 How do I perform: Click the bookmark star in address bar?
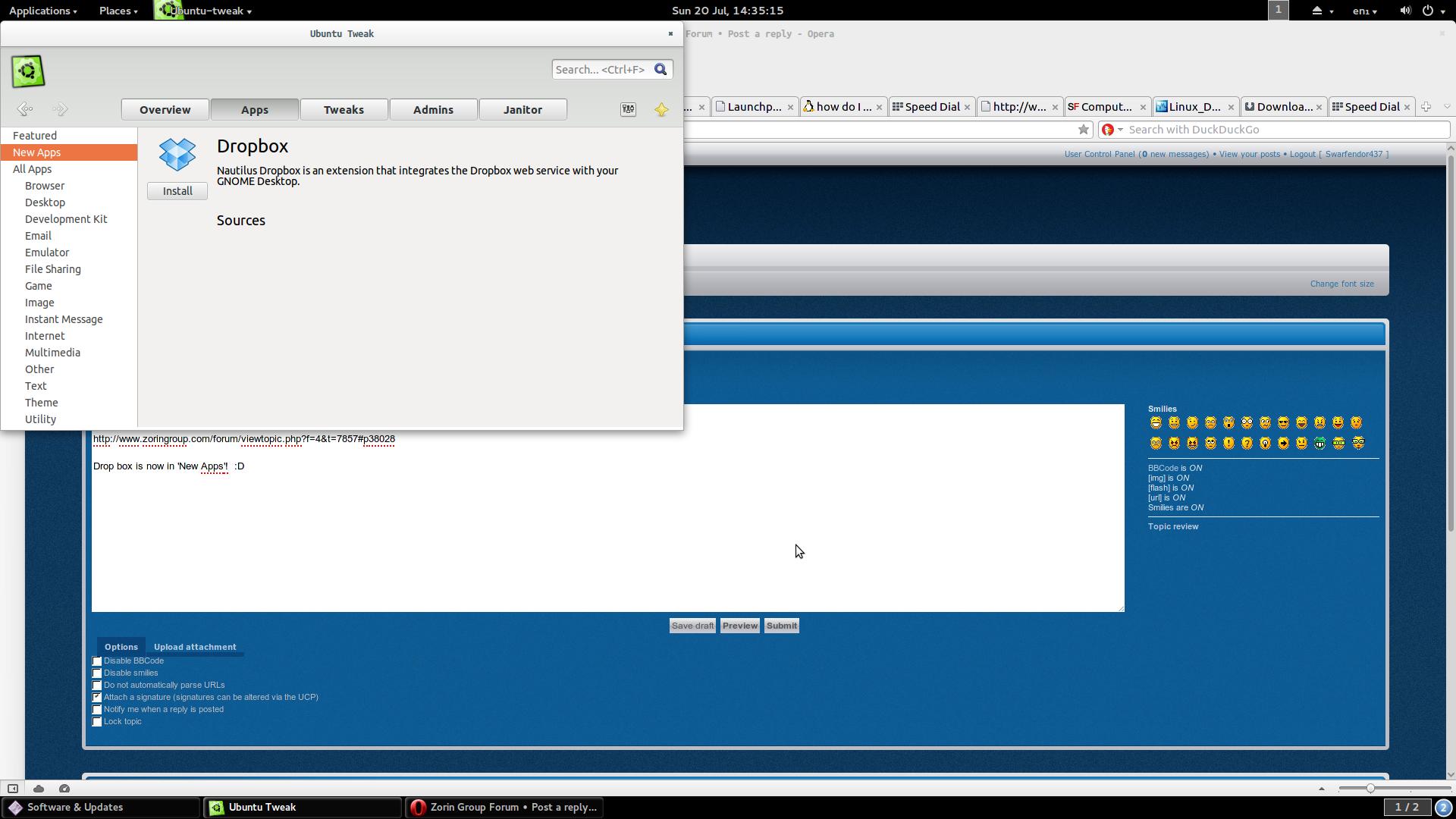coord(1084,130)
